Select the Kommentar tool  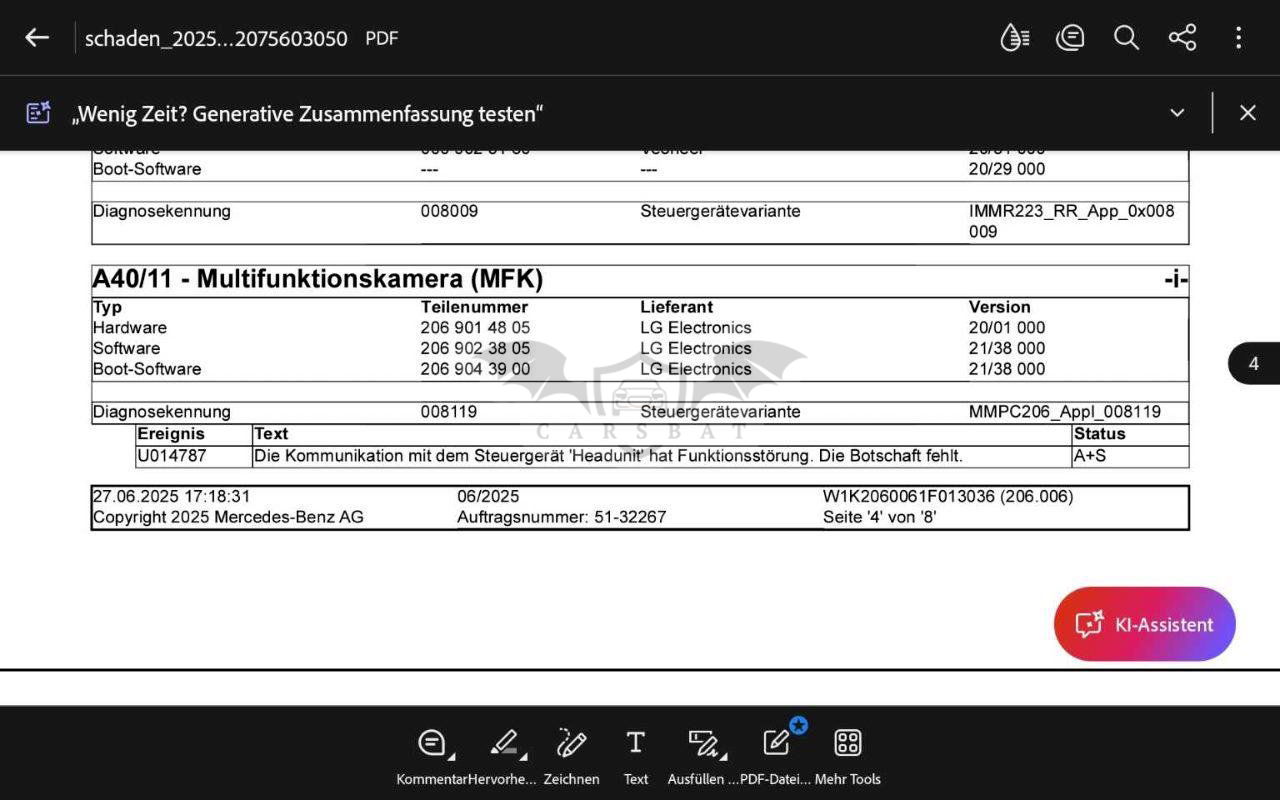(432, 755)
